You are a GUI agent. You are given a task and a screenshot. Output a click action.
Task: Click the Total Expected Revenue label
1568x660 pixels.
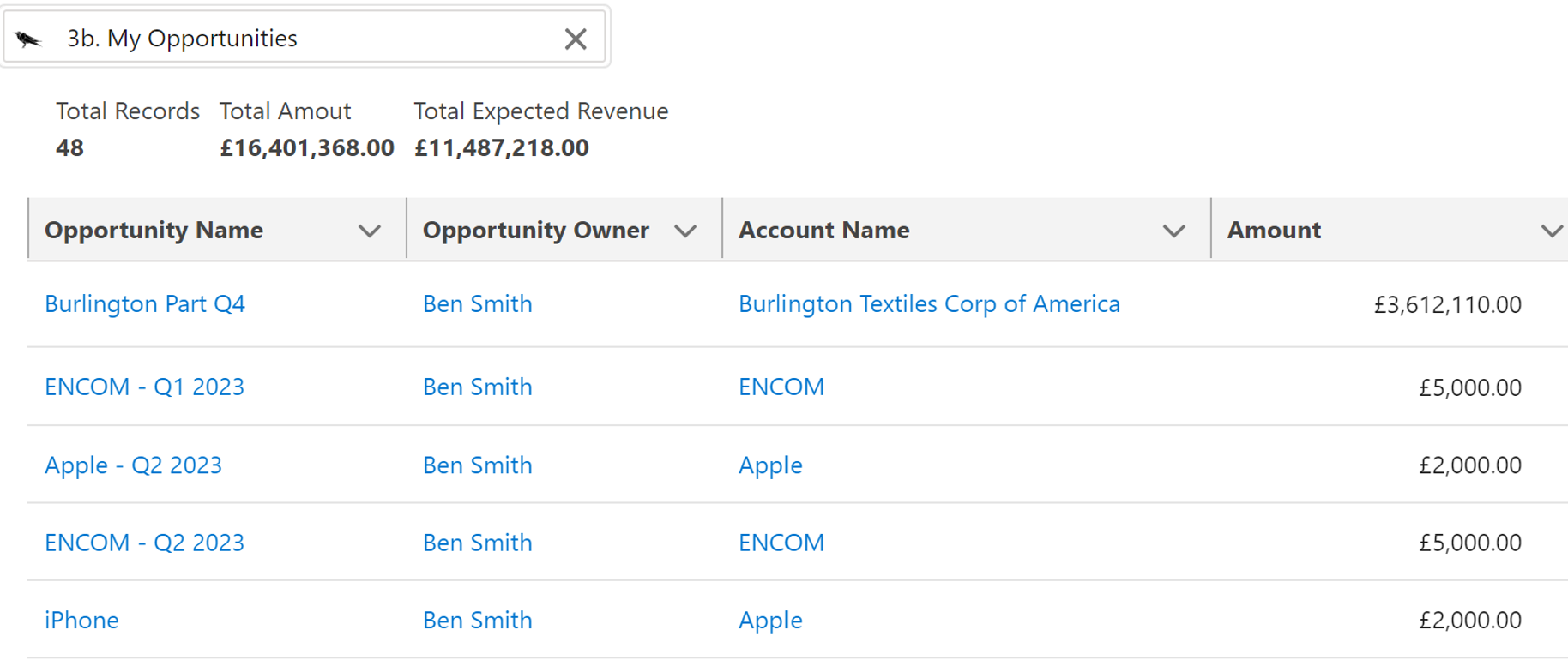click(x=541, y=111)
